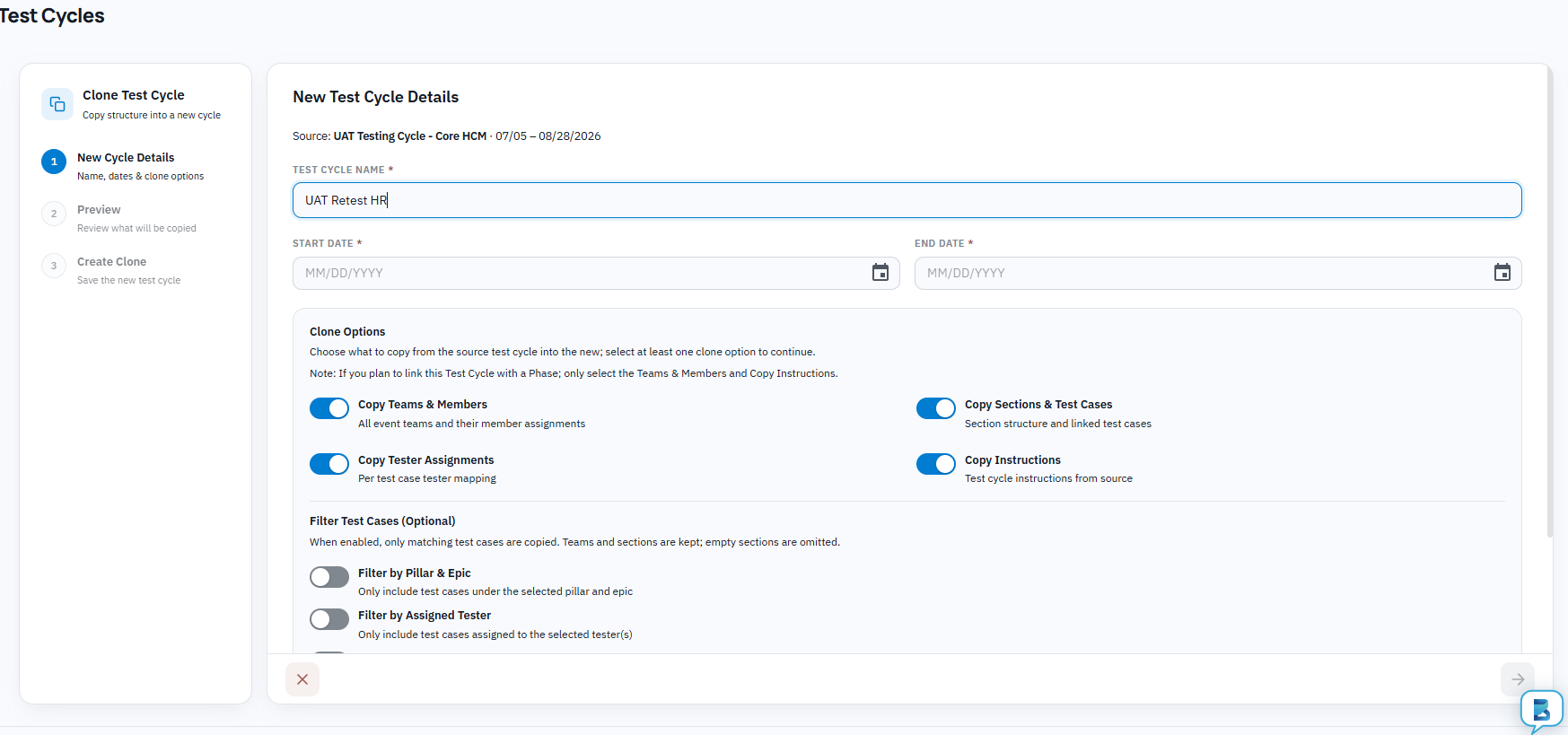Viewport: 1568px width, 735px height.
Task: Click the panel's vertical scrollbar
Action: click(1549, 305)
